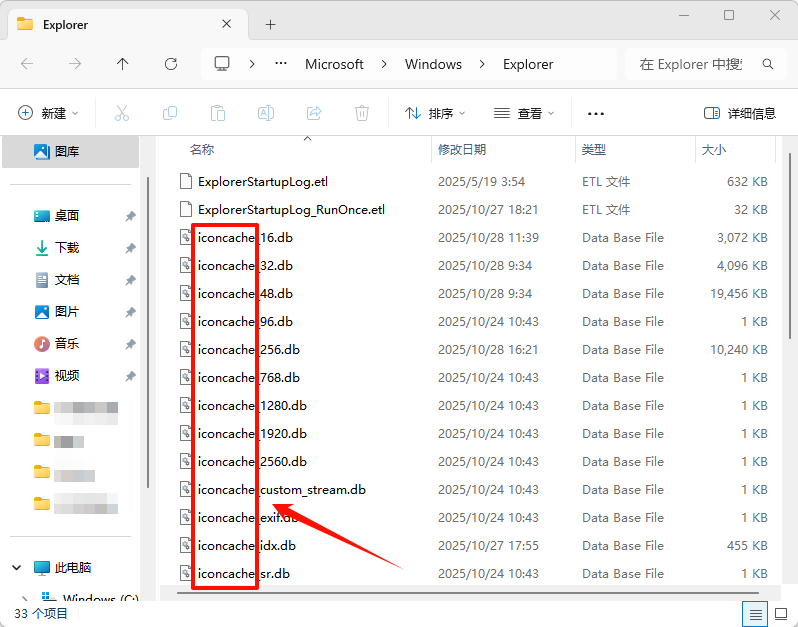798x627 pixels.
Task: Click the Paste clipboard icon
Action: pyautogui.click(x=218, y=113)
